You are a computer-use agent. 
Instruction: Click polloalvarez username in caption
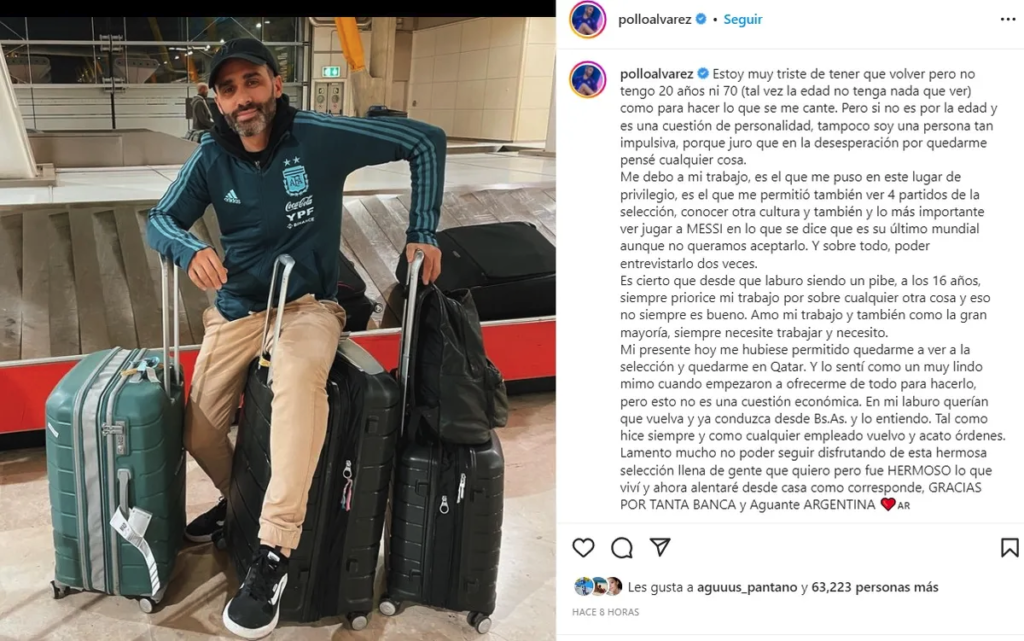[656, 74]
